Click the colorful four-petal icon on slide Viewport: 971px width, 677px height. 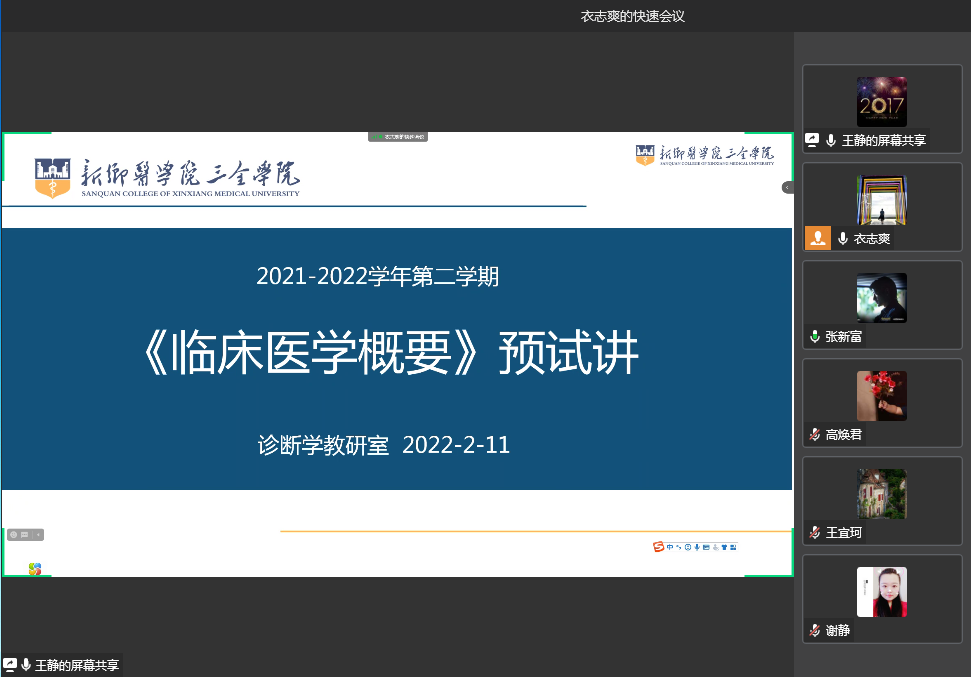coord(35,569)
